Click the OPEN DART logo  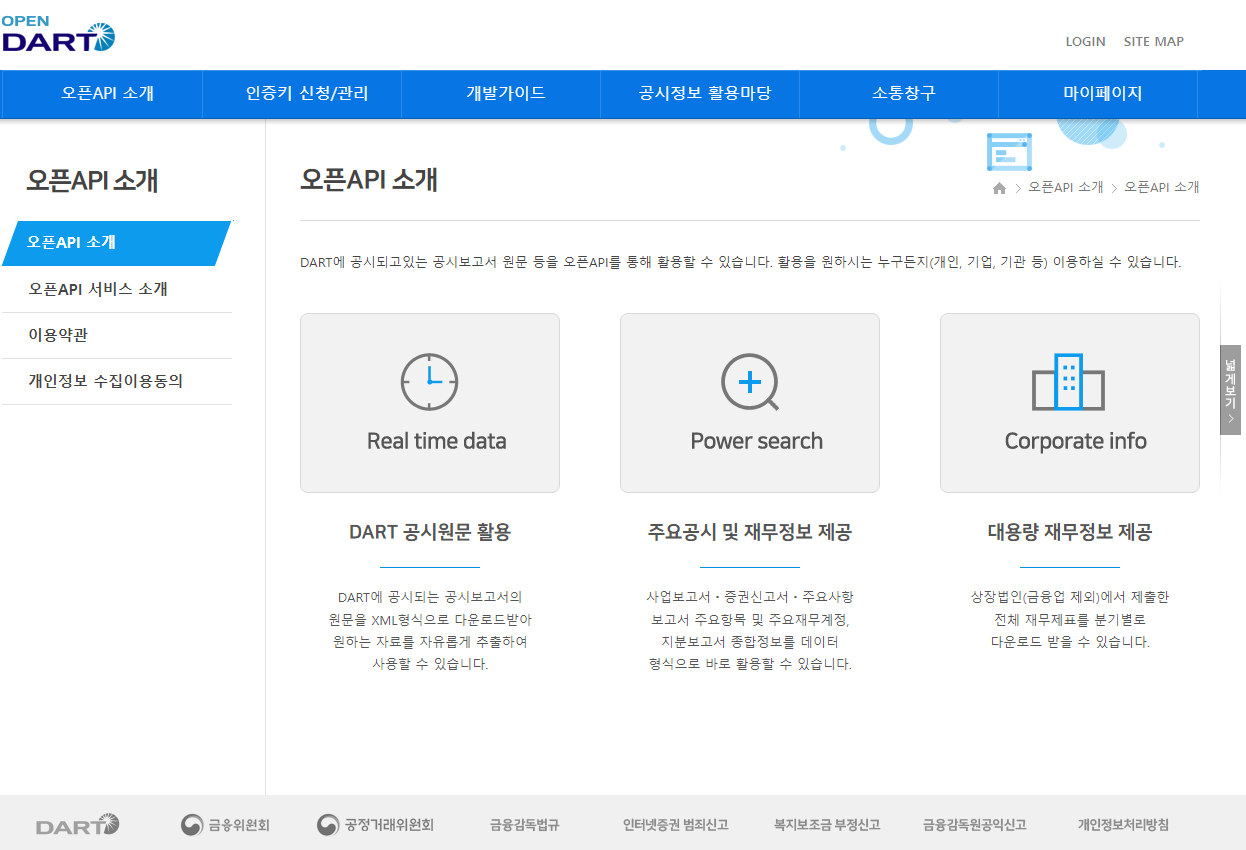coord(59,34)
